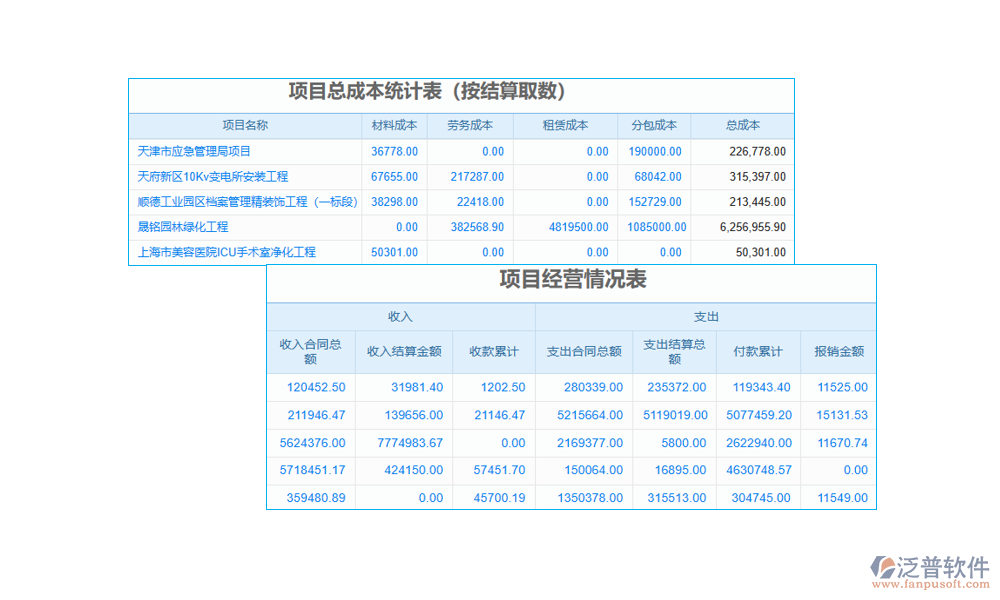The width and height of the screenshot is (1000, 600).
Task: Open the 上海市美容医院ICU手术室净化工程 project
Action: [x=227, y=251]
